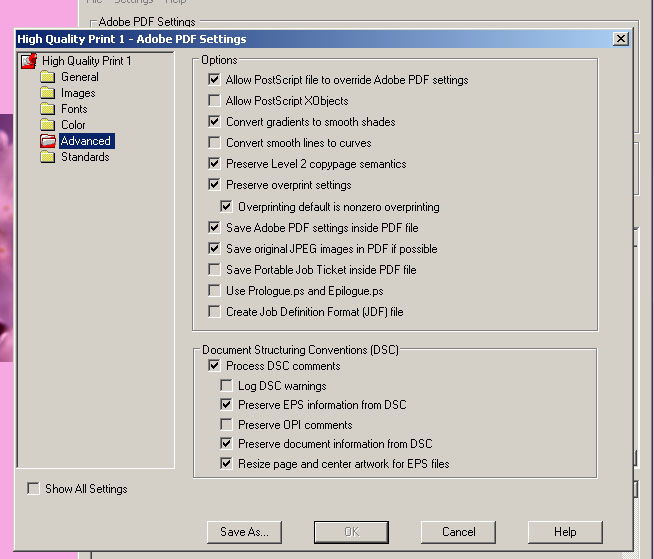Image resolution: width=654 pixels, height=559 pixels.
Task: Uncheck Preserve EPS information from DSC
Action: [x=226, y=404]
